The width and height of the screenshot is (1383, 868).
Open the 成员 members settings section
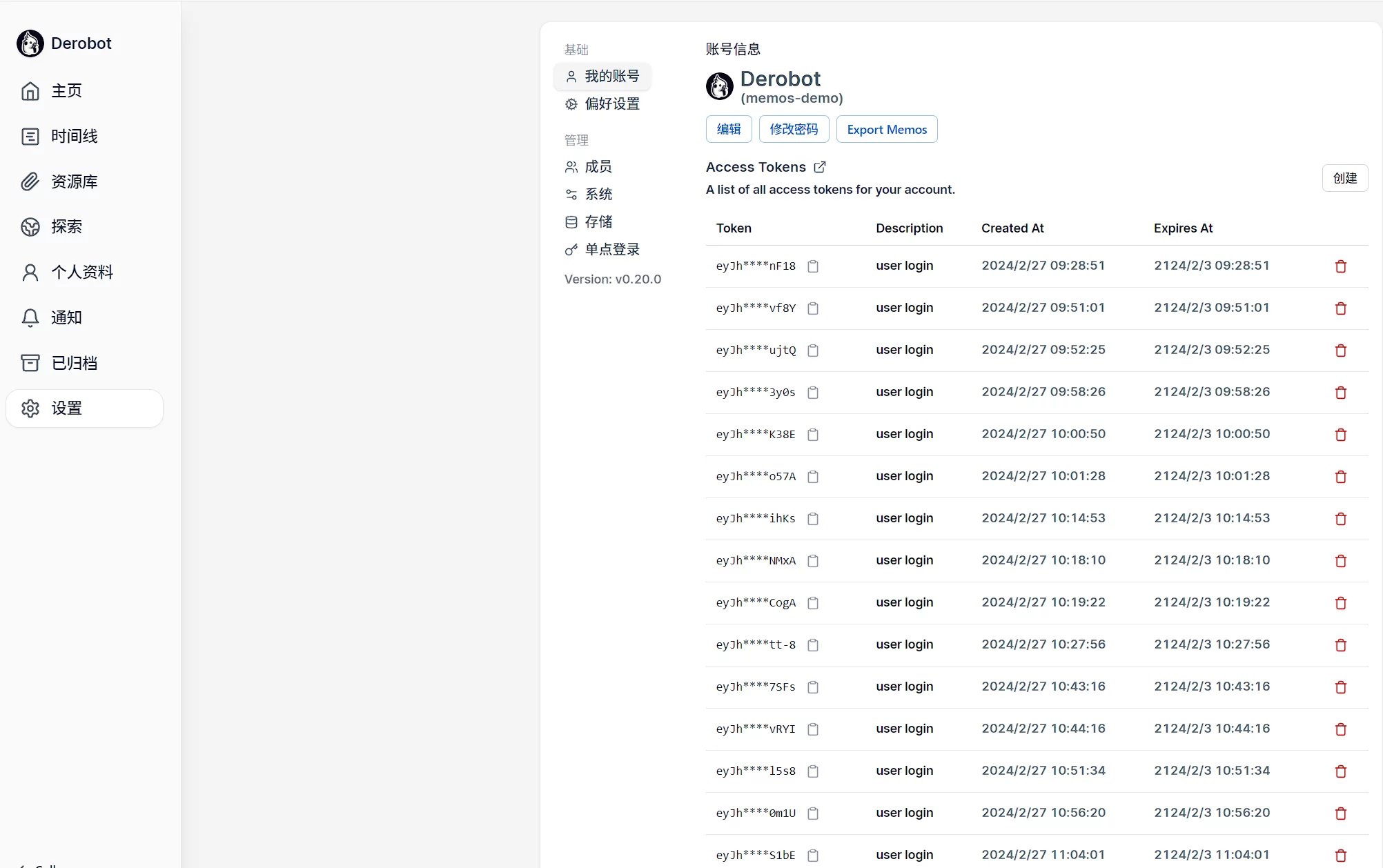598,166
